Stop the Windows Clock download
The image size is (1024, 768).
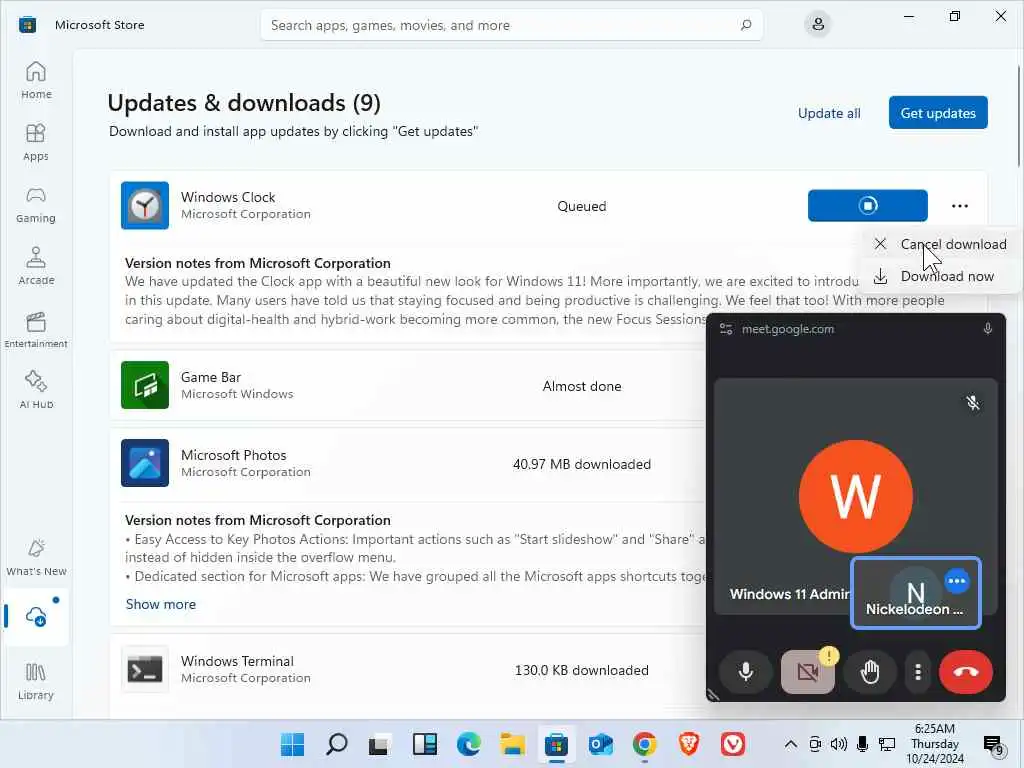point(867,206)
